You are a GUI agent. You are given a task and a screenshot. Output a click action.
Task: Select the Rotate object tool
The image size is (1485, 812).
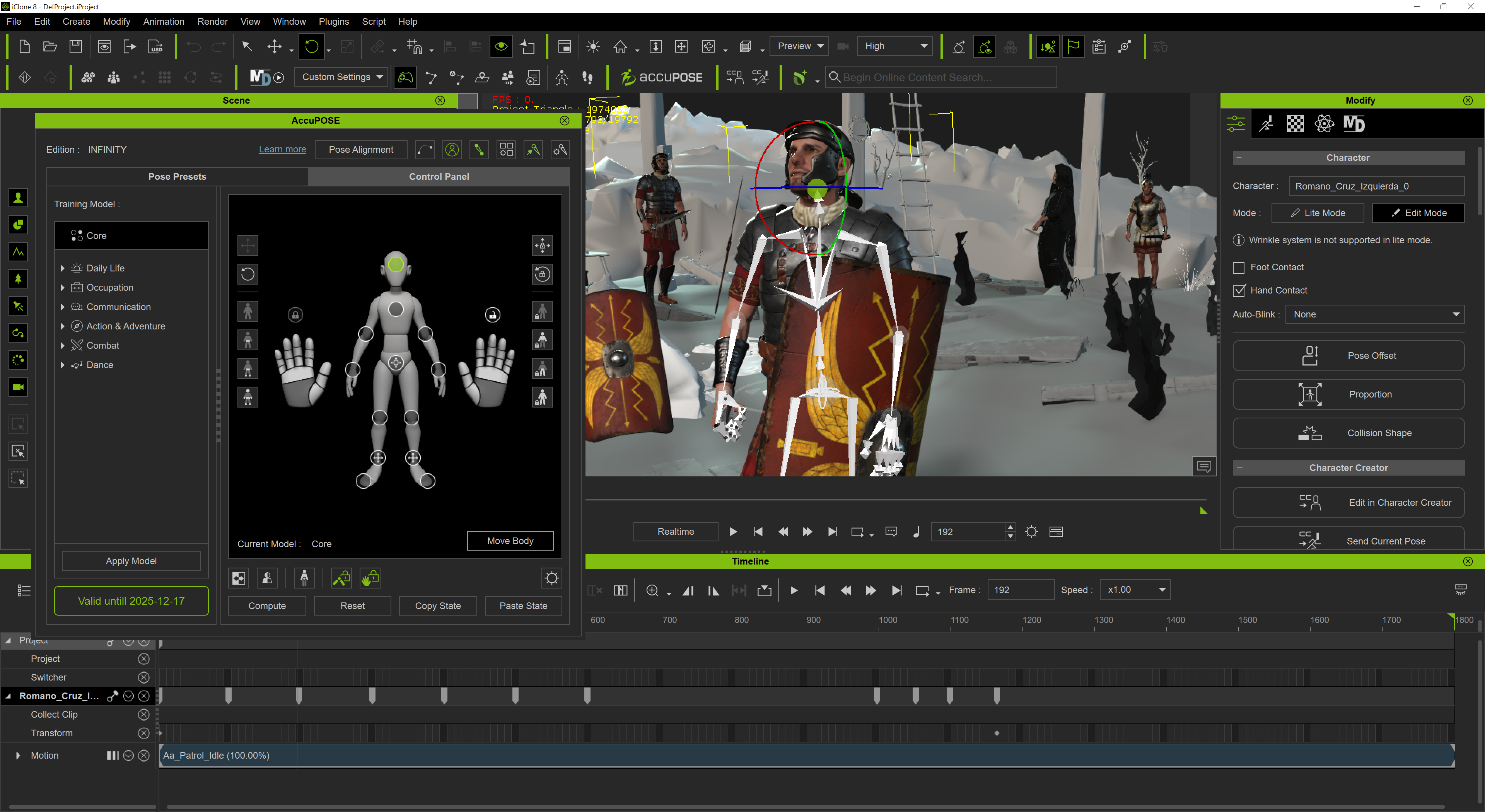pos(311,47)
